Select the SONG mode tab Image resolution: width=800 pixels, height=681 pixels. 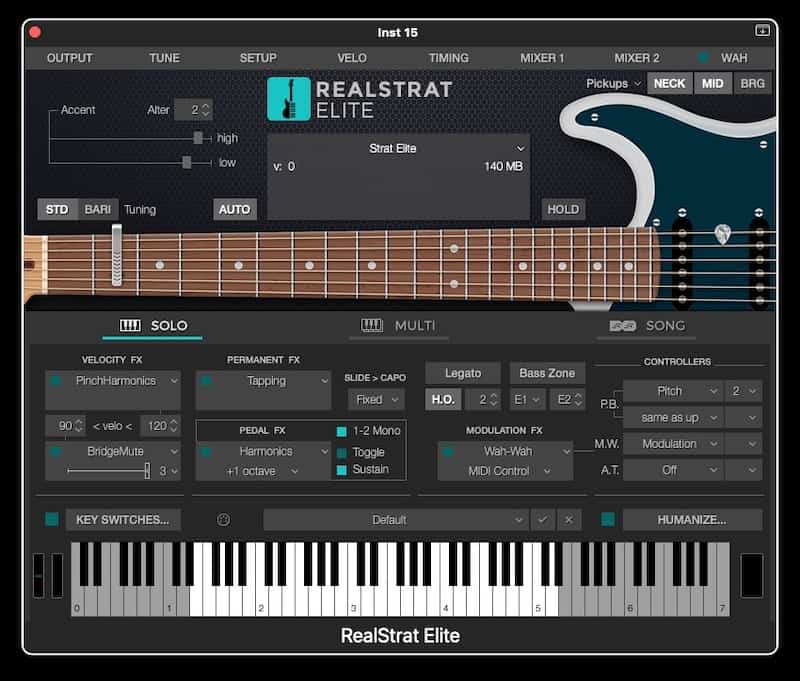pyautogui.click(x=647, y=326)
